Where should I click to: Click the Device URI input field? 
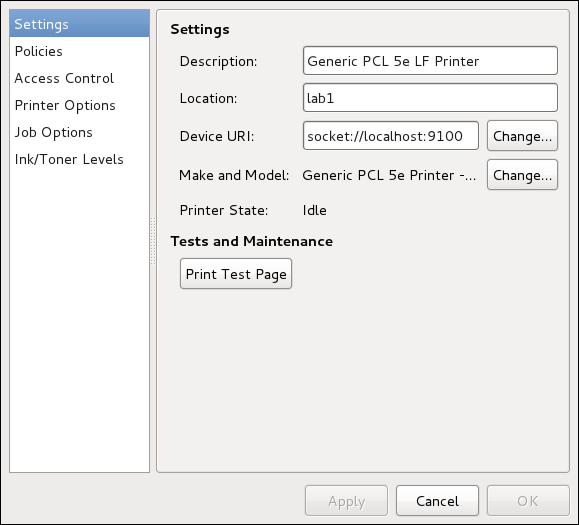pyautogui.click(x=391, y=136)
